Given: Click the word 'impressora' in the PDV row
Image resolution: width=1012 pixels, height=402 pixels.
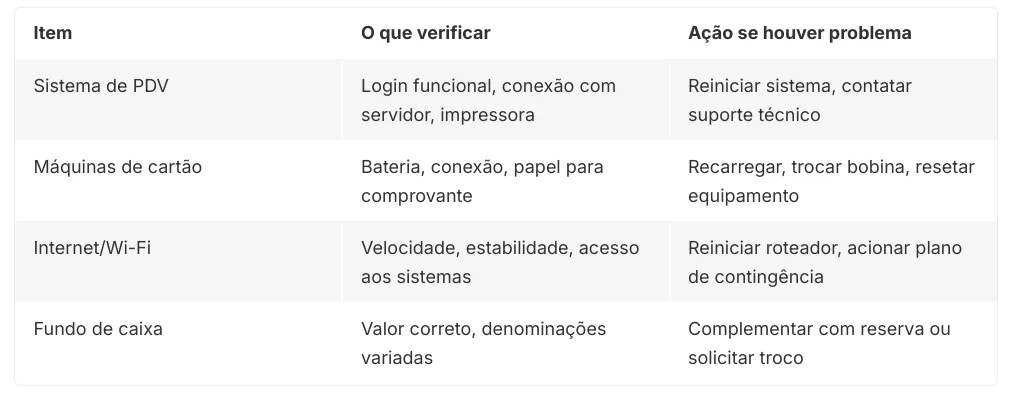Looking at the screenshot, I should (487, 115).
